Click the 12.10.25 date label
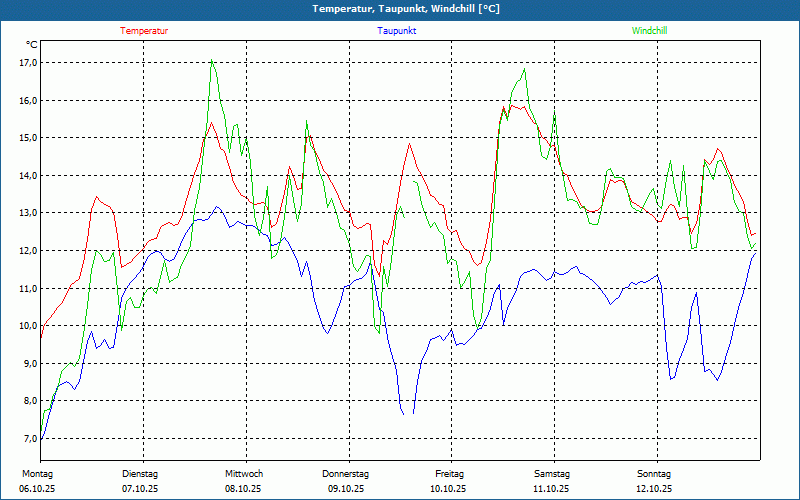 (x=654, y=489)
